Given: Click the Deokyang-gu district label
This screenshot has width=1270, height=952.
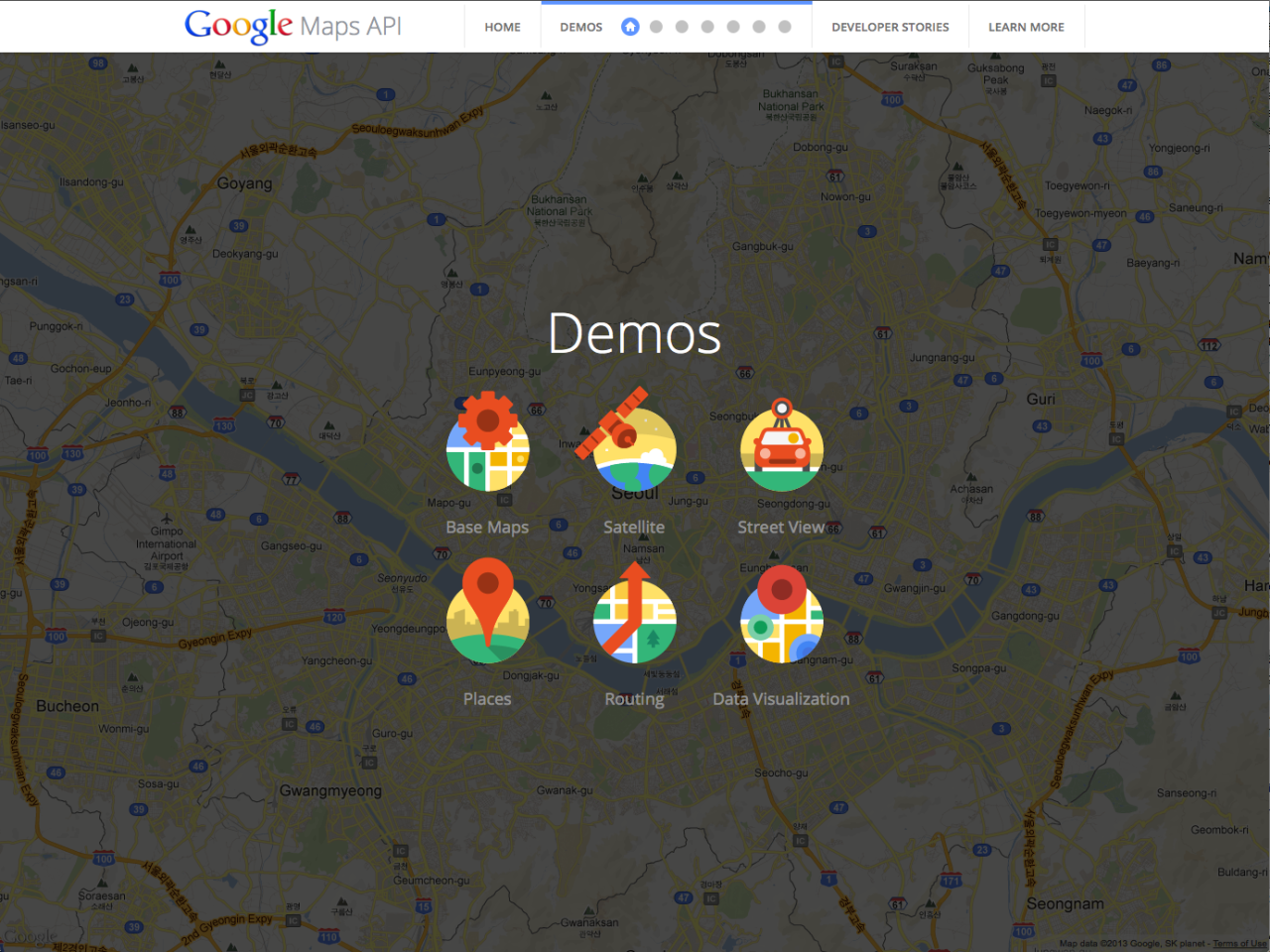Looking at the screenshot, I should click(x=245, y=254).
